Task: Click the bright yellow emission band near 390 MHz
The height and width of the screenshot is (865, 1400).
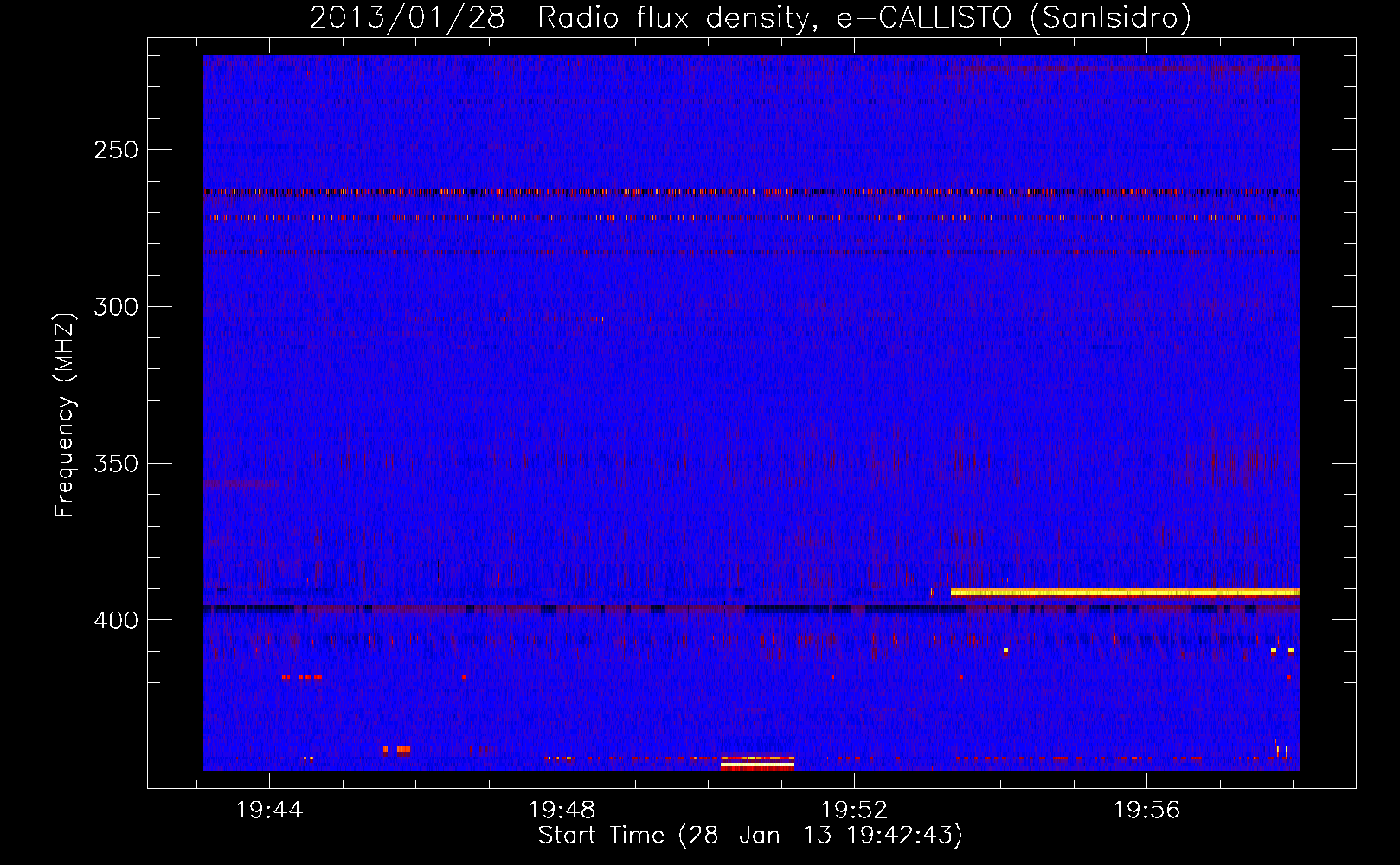Action: 1125,593
